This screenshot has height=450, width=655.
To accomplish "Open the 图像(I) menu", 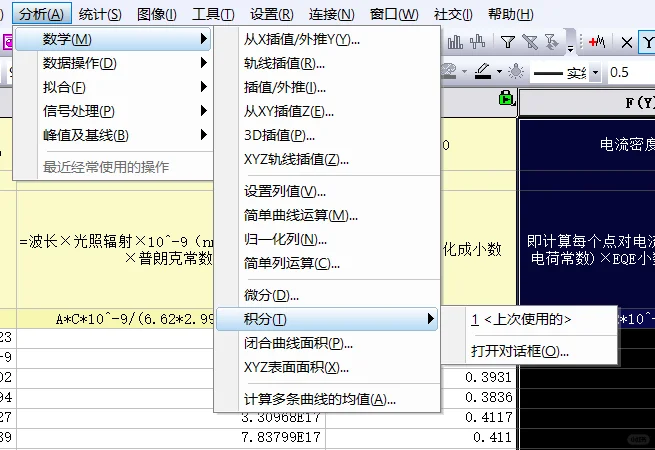I will 157,14.
